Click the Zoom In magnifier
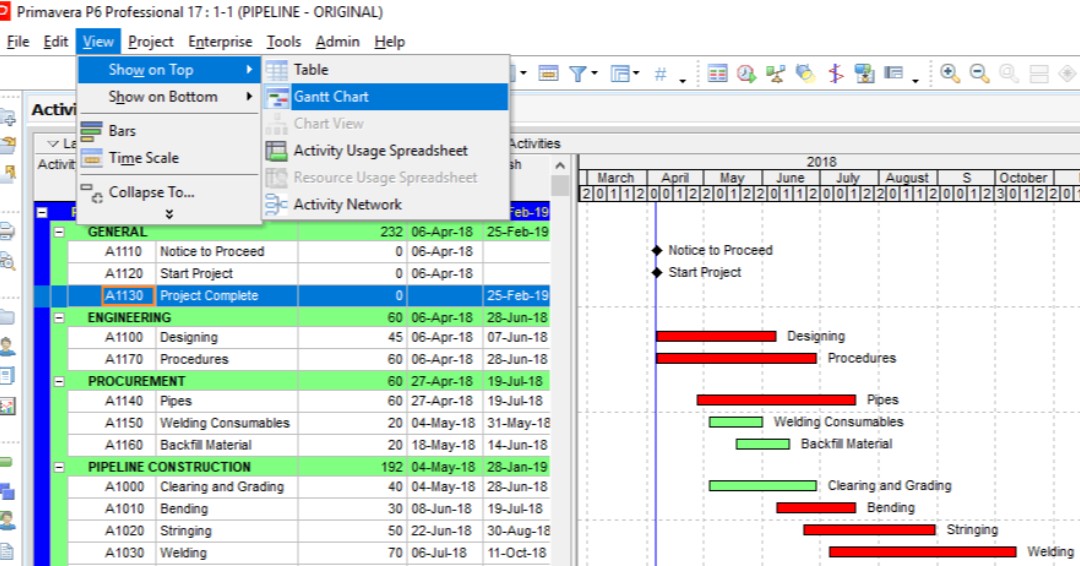The height and width of the screenshot is (566, 1080). pyautogui.click(x=950, y=73)
